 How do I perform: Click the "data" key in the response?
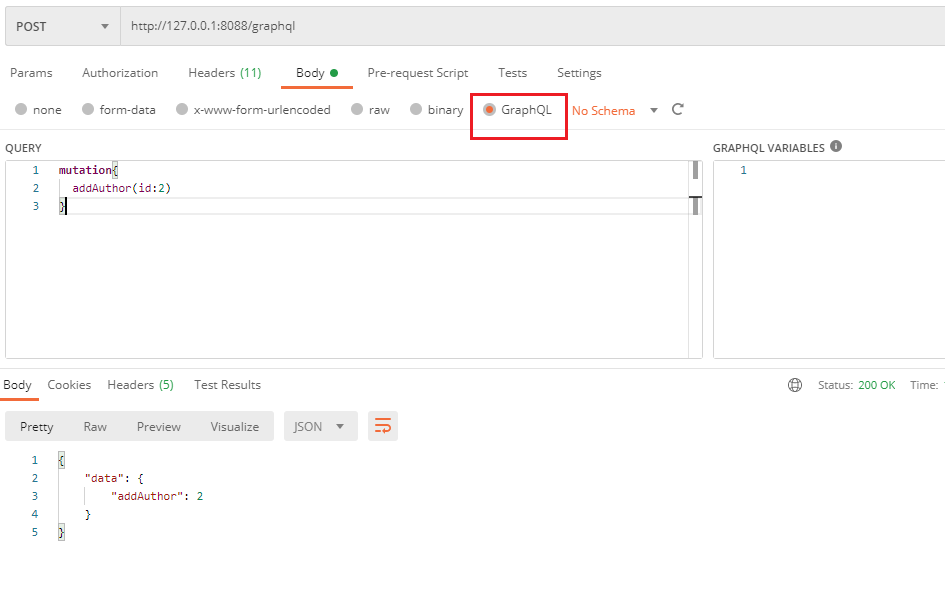point(104,478)
